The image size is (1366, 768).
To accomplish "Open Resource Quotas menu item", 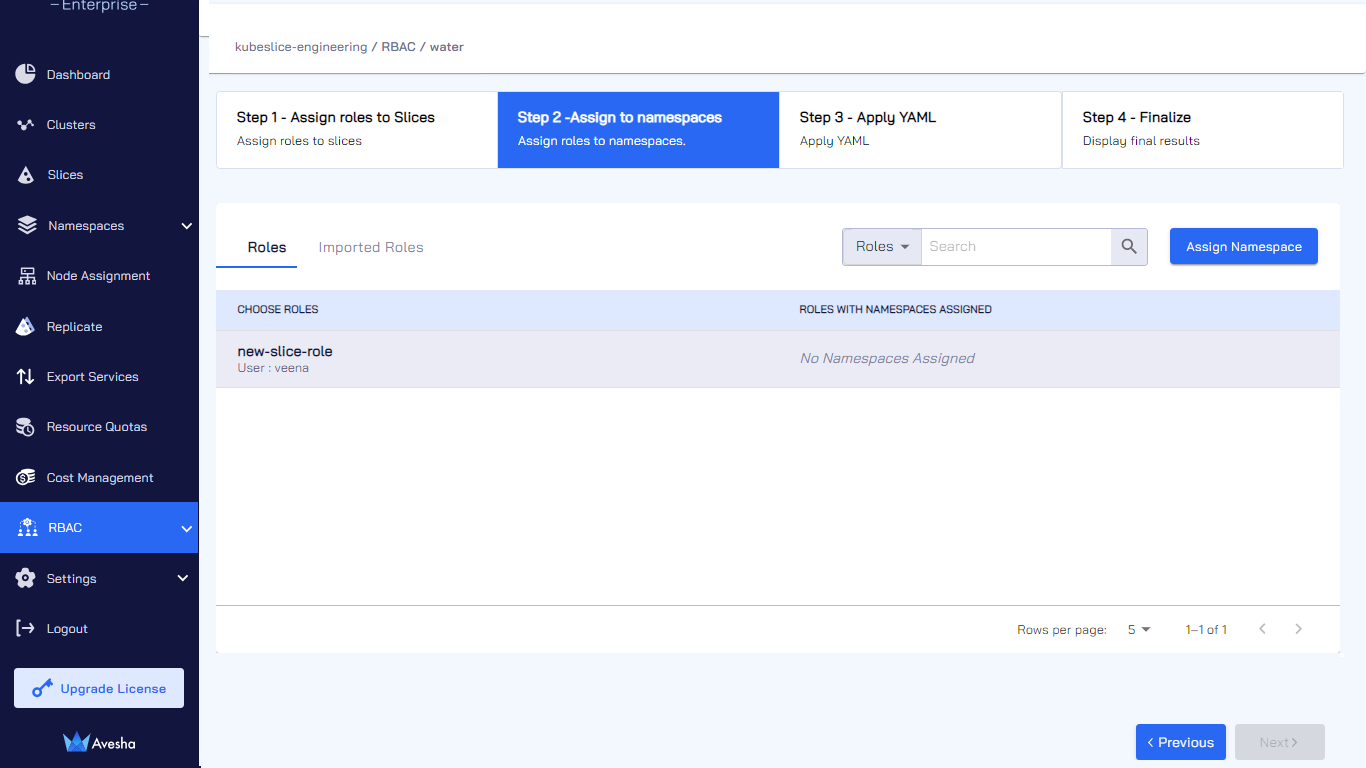I will [x=99, y=427].
